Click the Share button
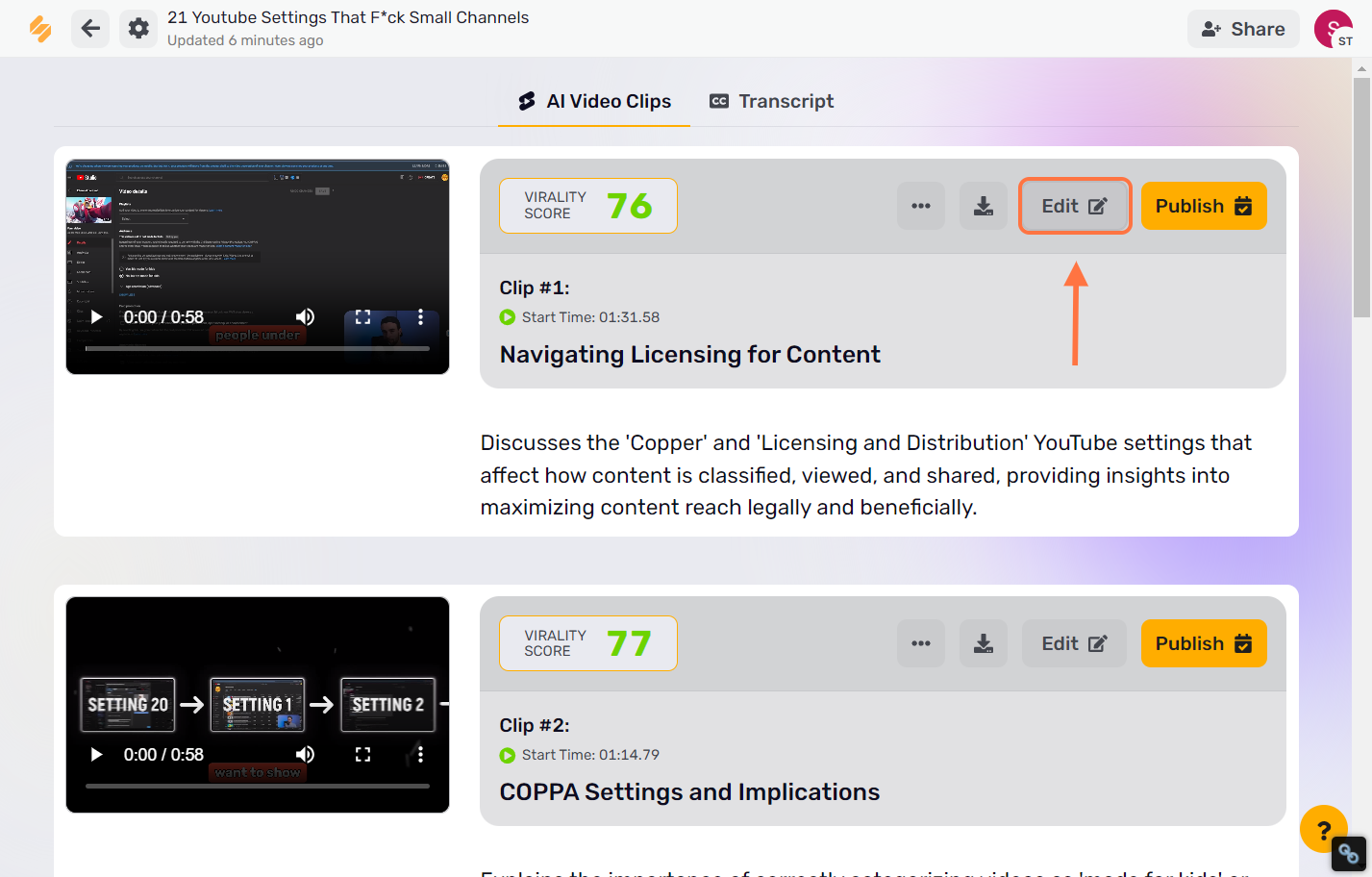 coord(1243,29)
